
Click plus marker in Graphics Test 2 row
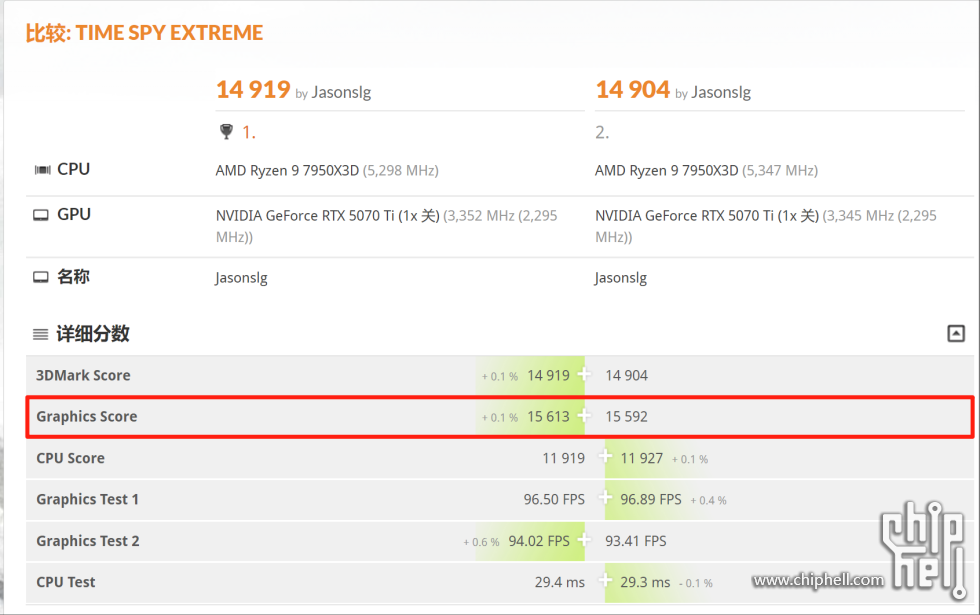click(584, 539)
